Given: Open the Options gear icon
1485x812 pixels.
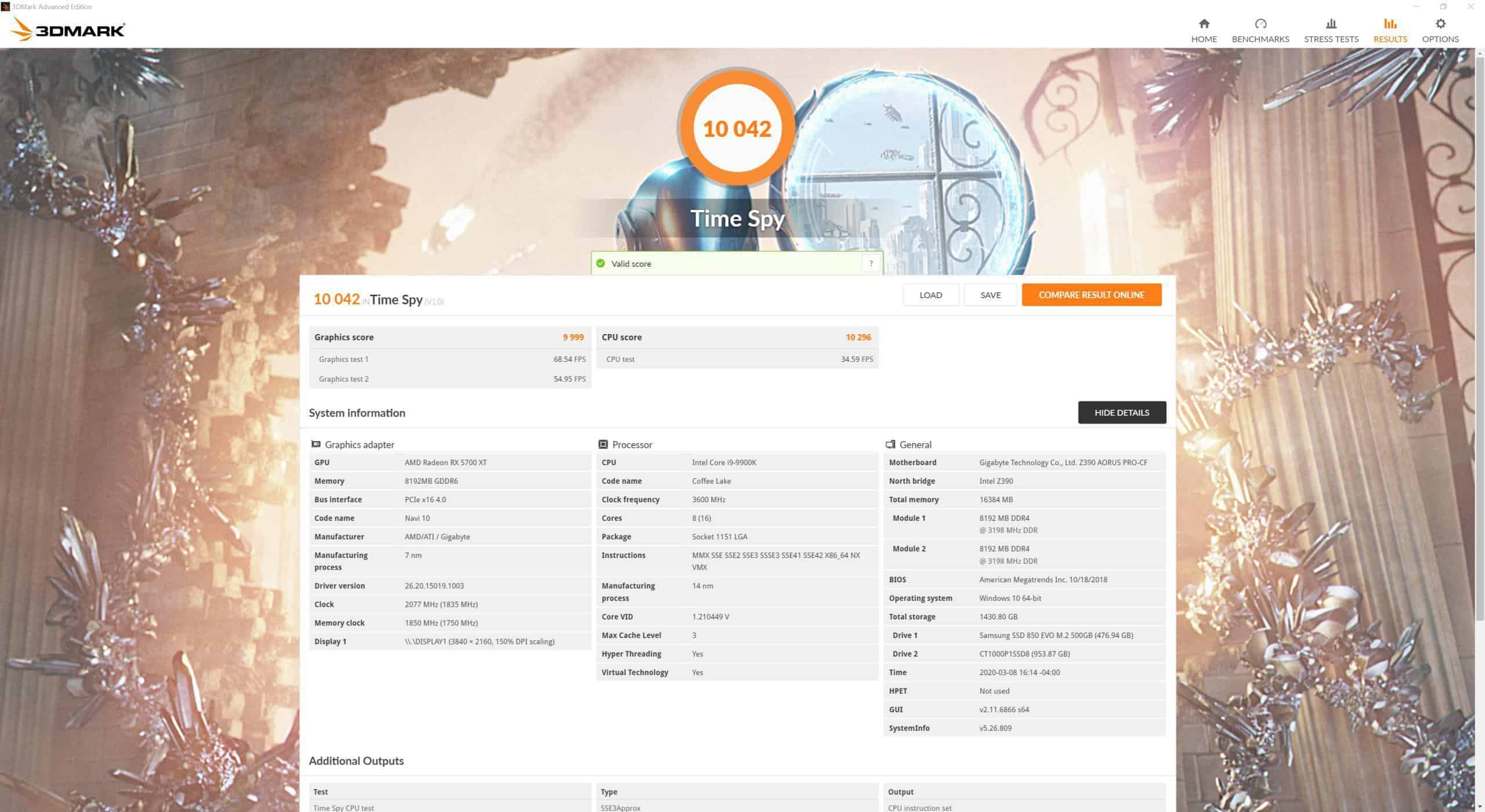Looking at the screenshot, I should 1440,24.
